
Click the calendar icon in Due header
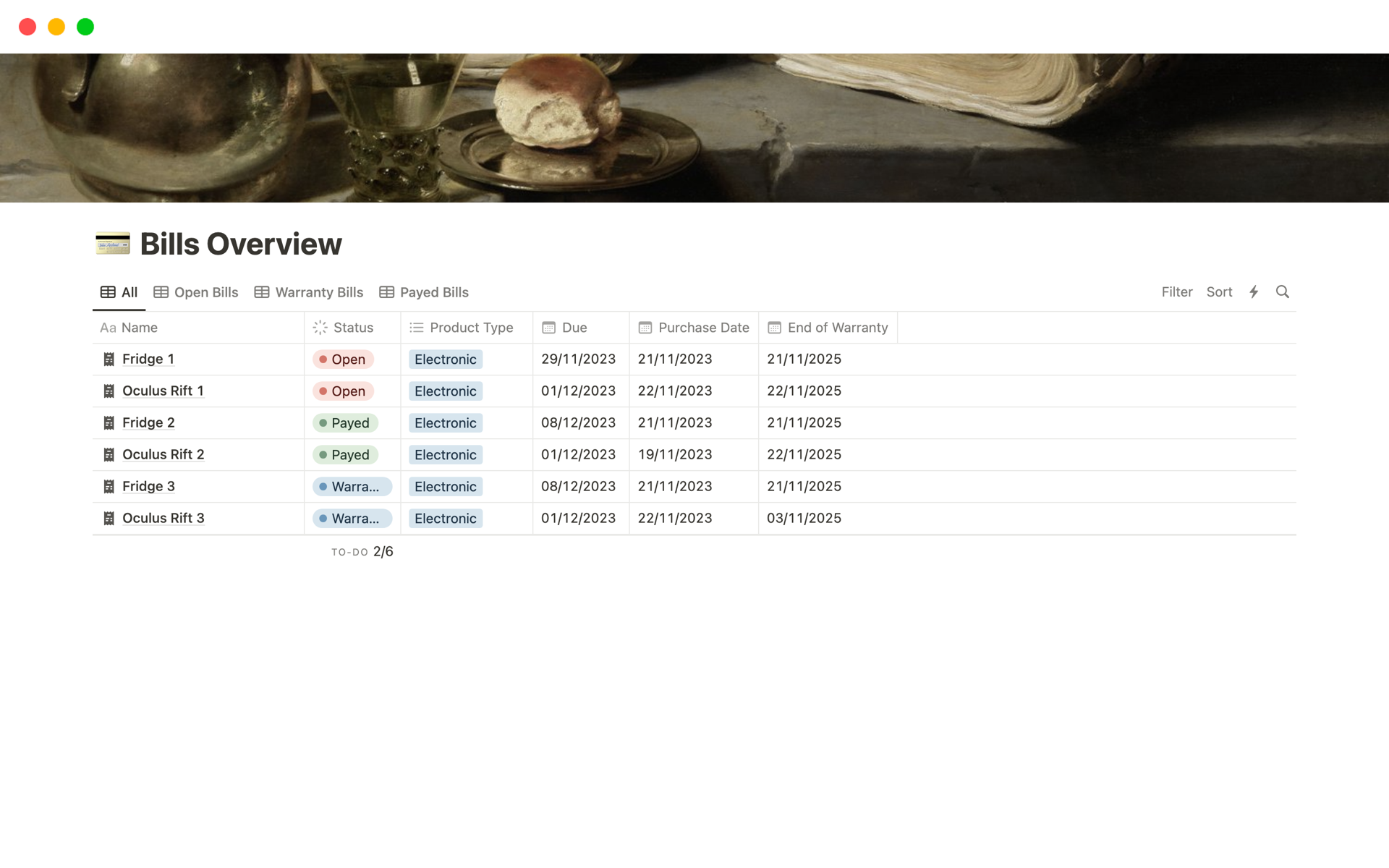(x=548, y=328)
